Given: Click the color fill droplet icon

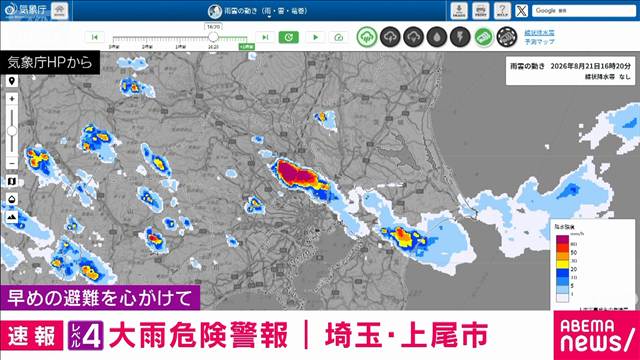Looking at the screenshot, I should point(12,199).
